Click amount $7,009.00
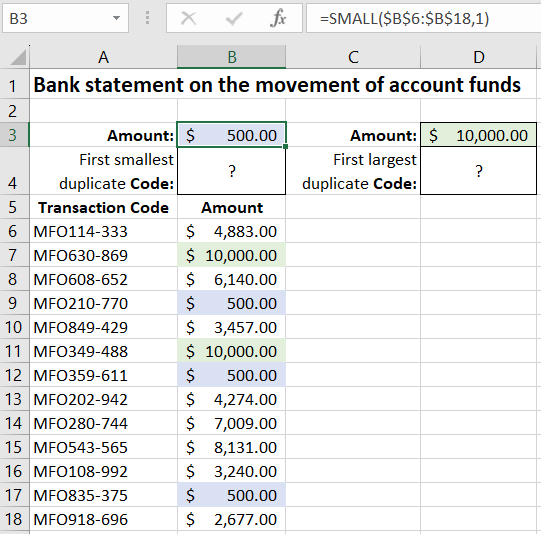This screenshot has width=541, height=534. click(232, 423)
